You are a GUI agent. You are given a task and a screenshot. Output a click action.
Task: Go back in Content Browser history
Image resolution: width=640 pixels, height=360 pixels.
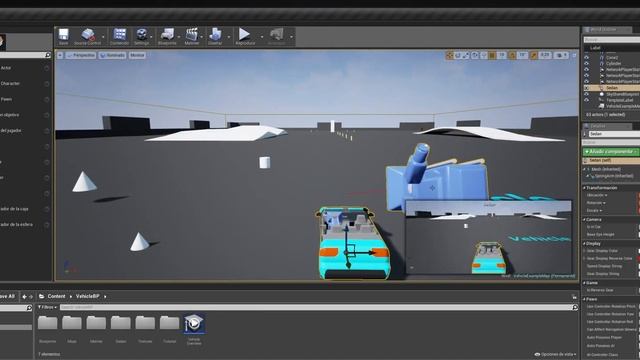coord(24,297)
